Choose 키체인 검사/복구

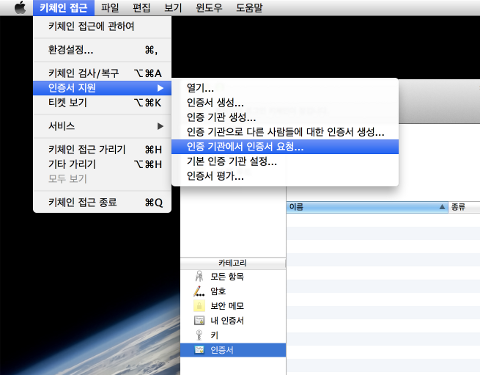pyautogui.click(x=102, y=73)
